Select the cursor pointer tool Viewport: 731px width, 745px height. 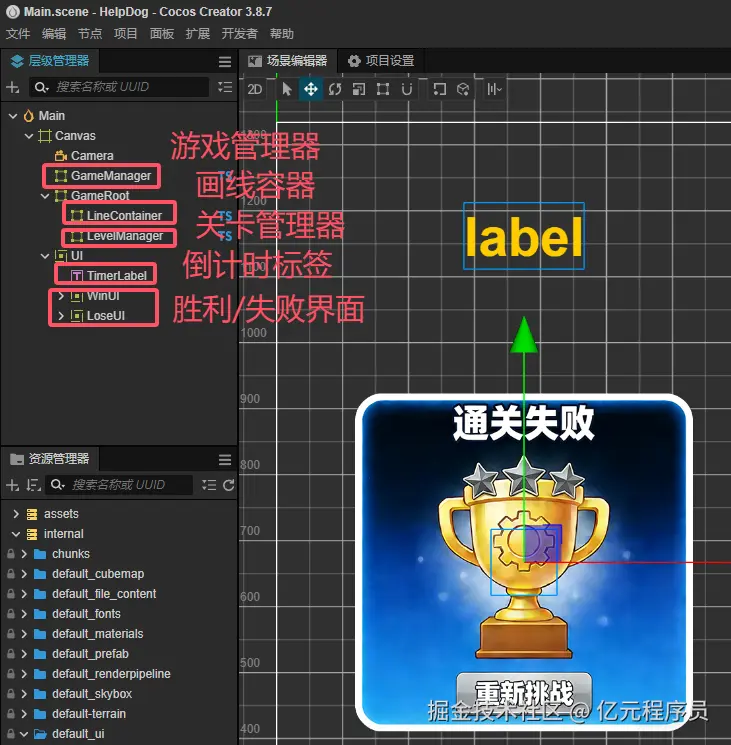287,89
